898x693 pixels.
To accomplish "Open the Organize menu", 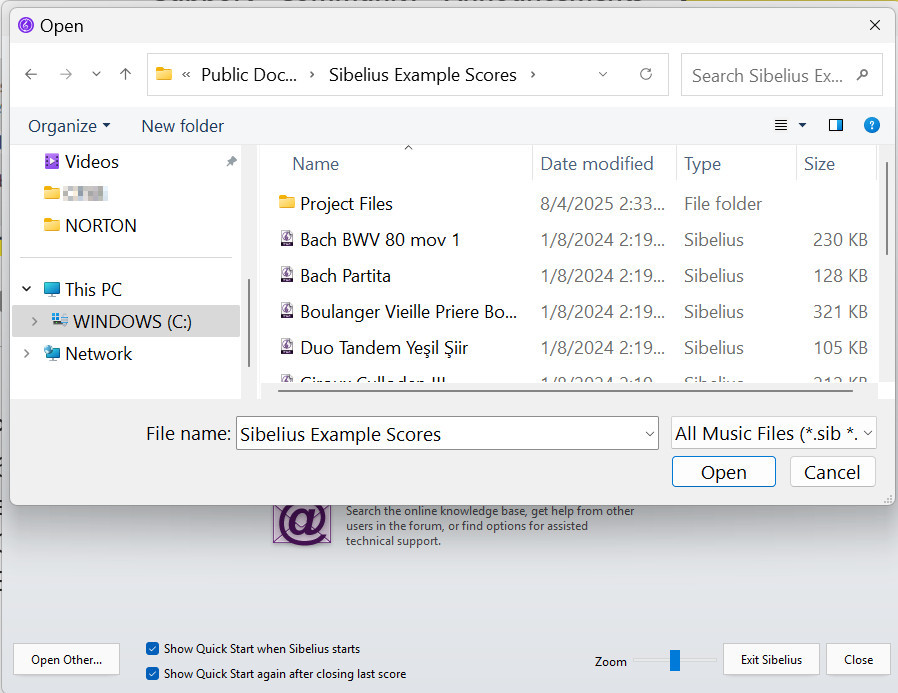I will click(69, 126).
